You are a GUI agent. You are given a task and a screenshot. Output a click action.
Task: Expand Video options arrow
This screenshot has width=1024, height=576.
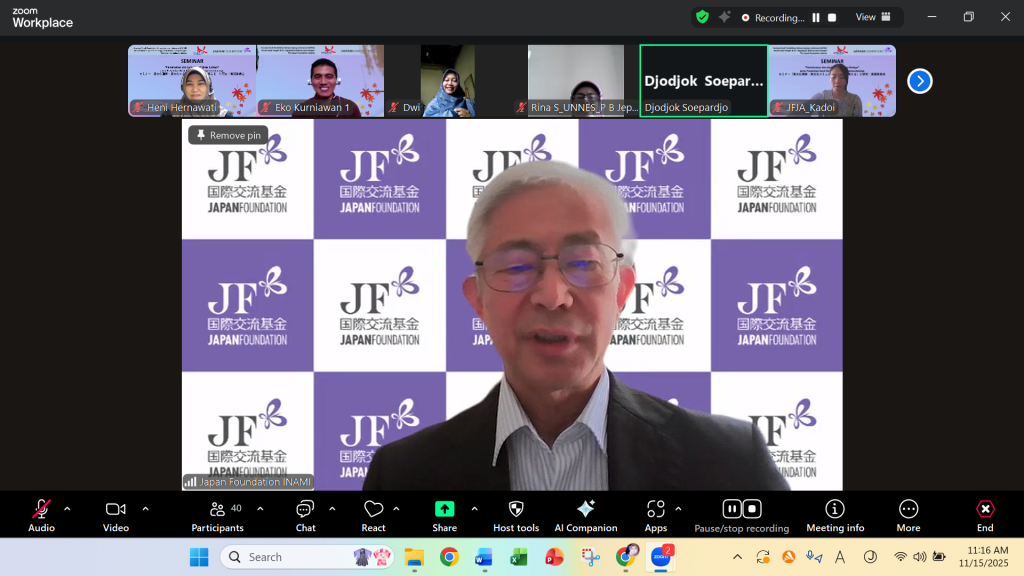click(145, 509)
